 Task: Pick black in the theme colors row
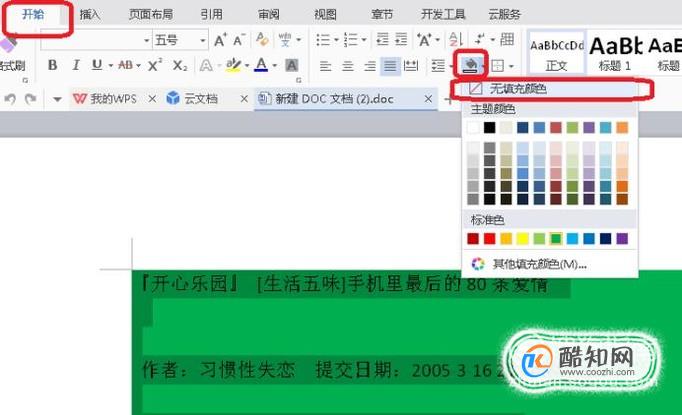pyautogui.click(x=489, y=127)
